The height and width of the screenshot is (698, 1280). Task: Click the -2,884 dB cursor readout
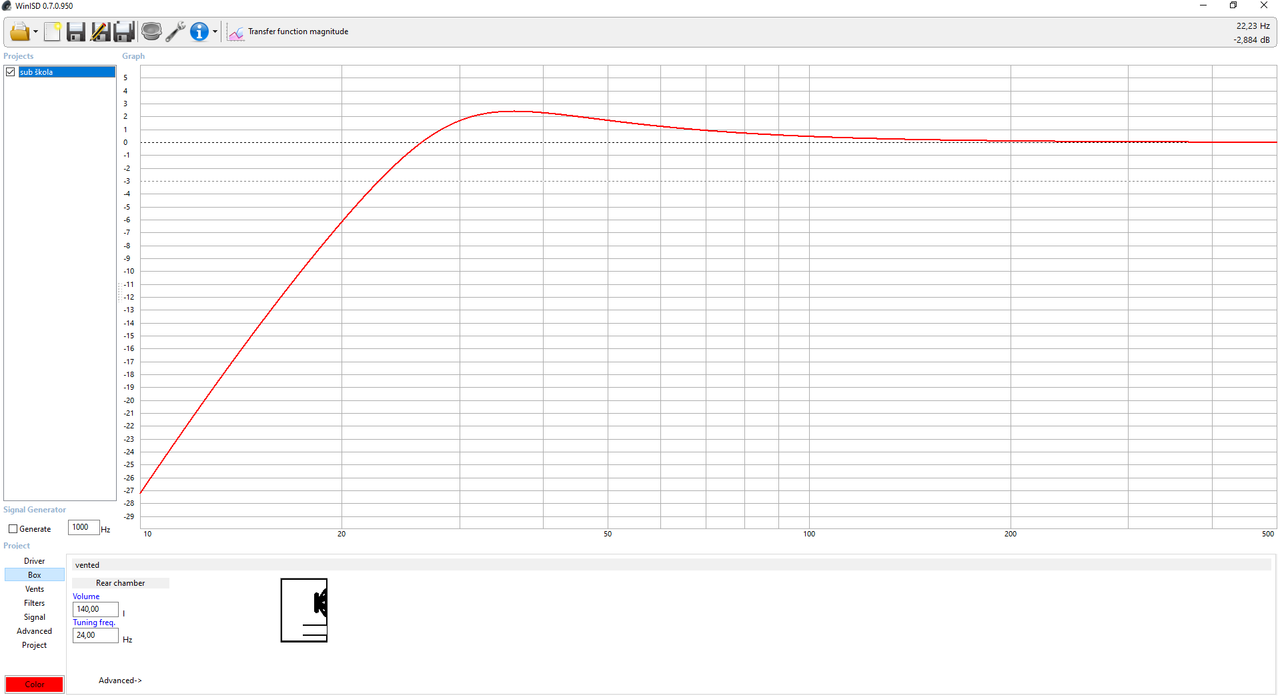pyautogui.click(x=1251, y=41)
